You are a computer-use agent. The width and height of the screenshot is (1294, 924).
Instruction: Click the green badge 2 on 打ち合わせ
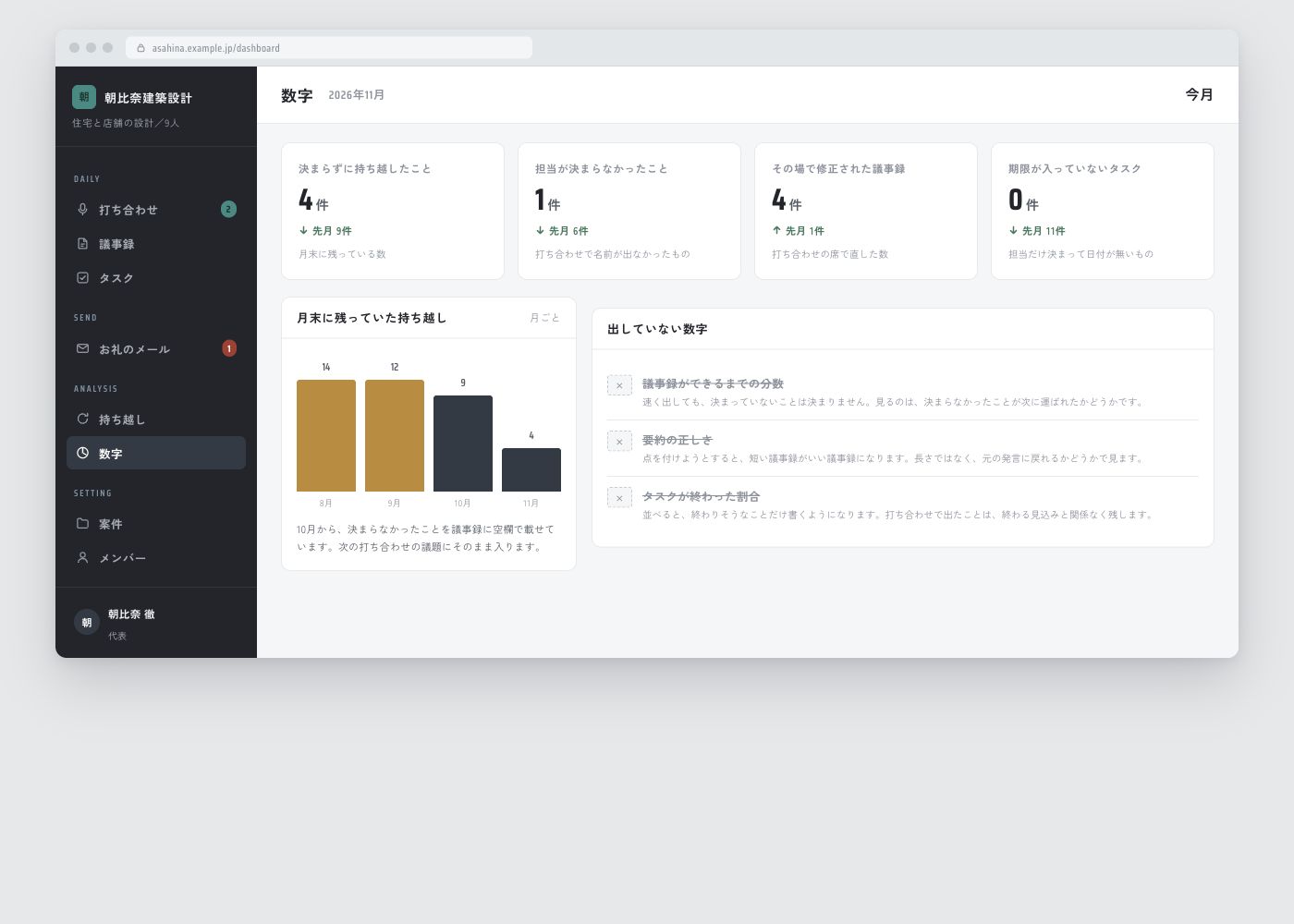click(228, 210)
